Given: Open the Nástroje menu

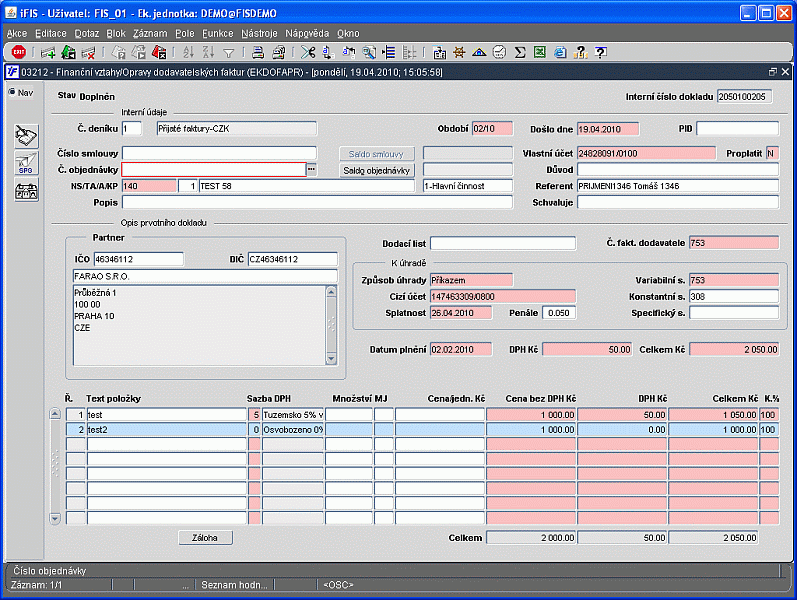Looking at the screenshot, I should [x=259, y=33].
